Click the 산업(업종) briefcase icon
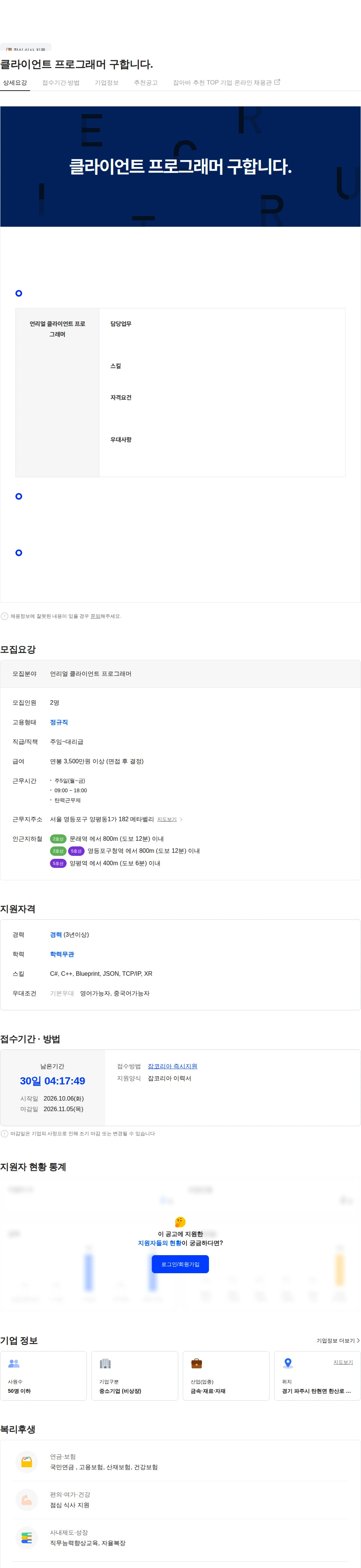This screenshot has height=1568, width=361. pos(197,1363)
